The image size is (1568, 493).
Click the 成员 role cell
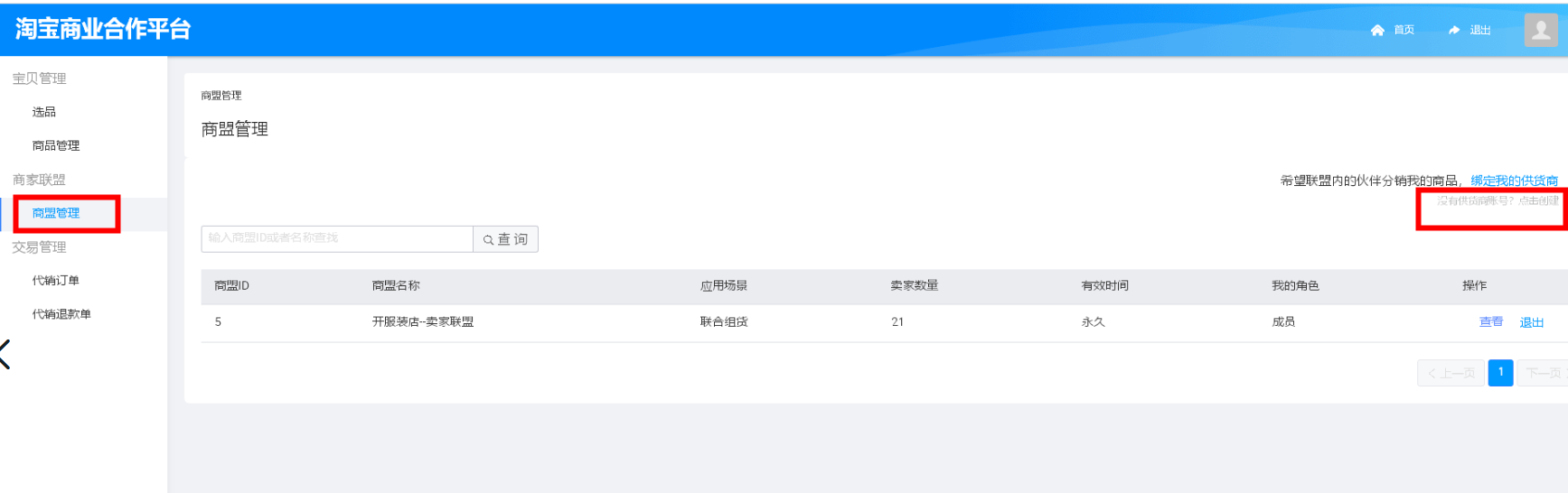pos(1284,322)
